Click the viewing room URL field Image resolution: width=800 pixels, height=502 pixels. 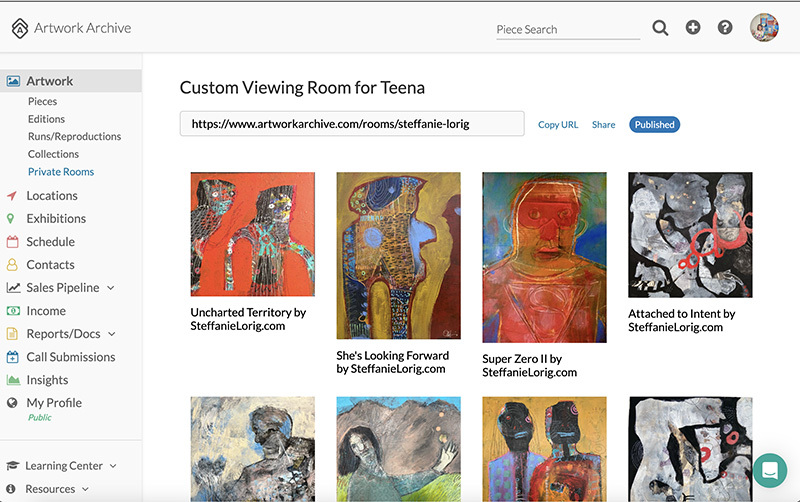pyautogui.click(x=351, y=124)
